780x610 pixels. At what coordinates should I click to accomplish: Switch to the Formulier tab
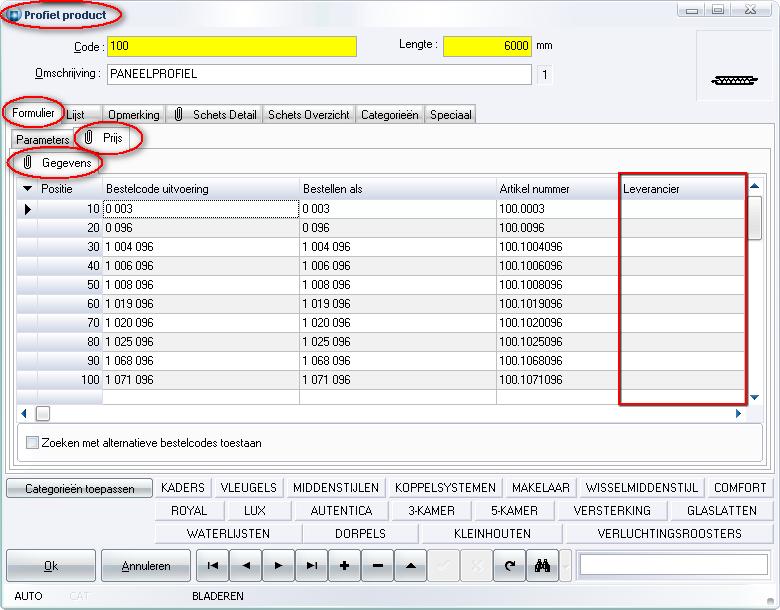[x=33, y=113]
